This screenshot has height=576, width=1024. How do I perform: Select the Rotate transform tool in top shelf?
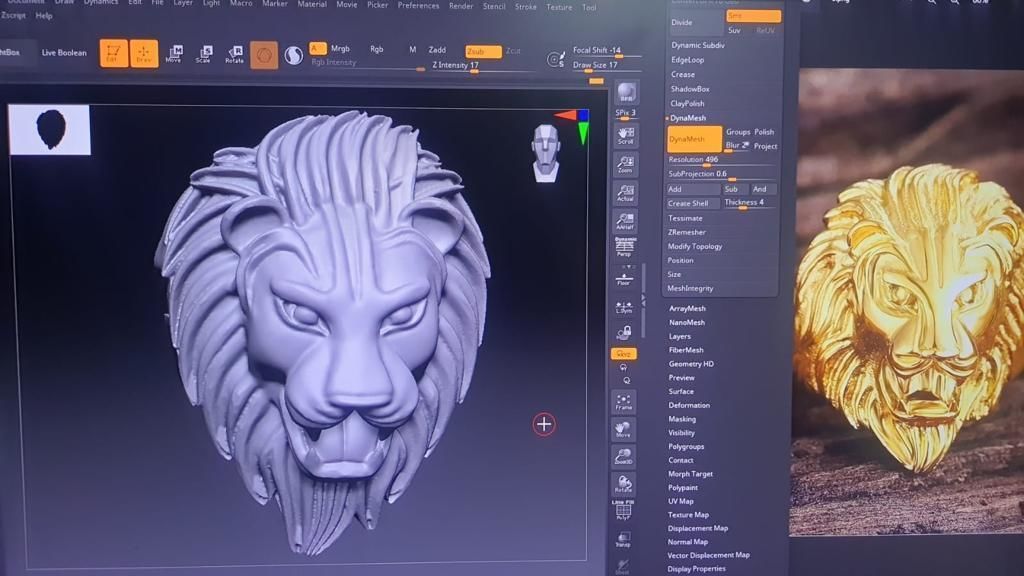234,54
